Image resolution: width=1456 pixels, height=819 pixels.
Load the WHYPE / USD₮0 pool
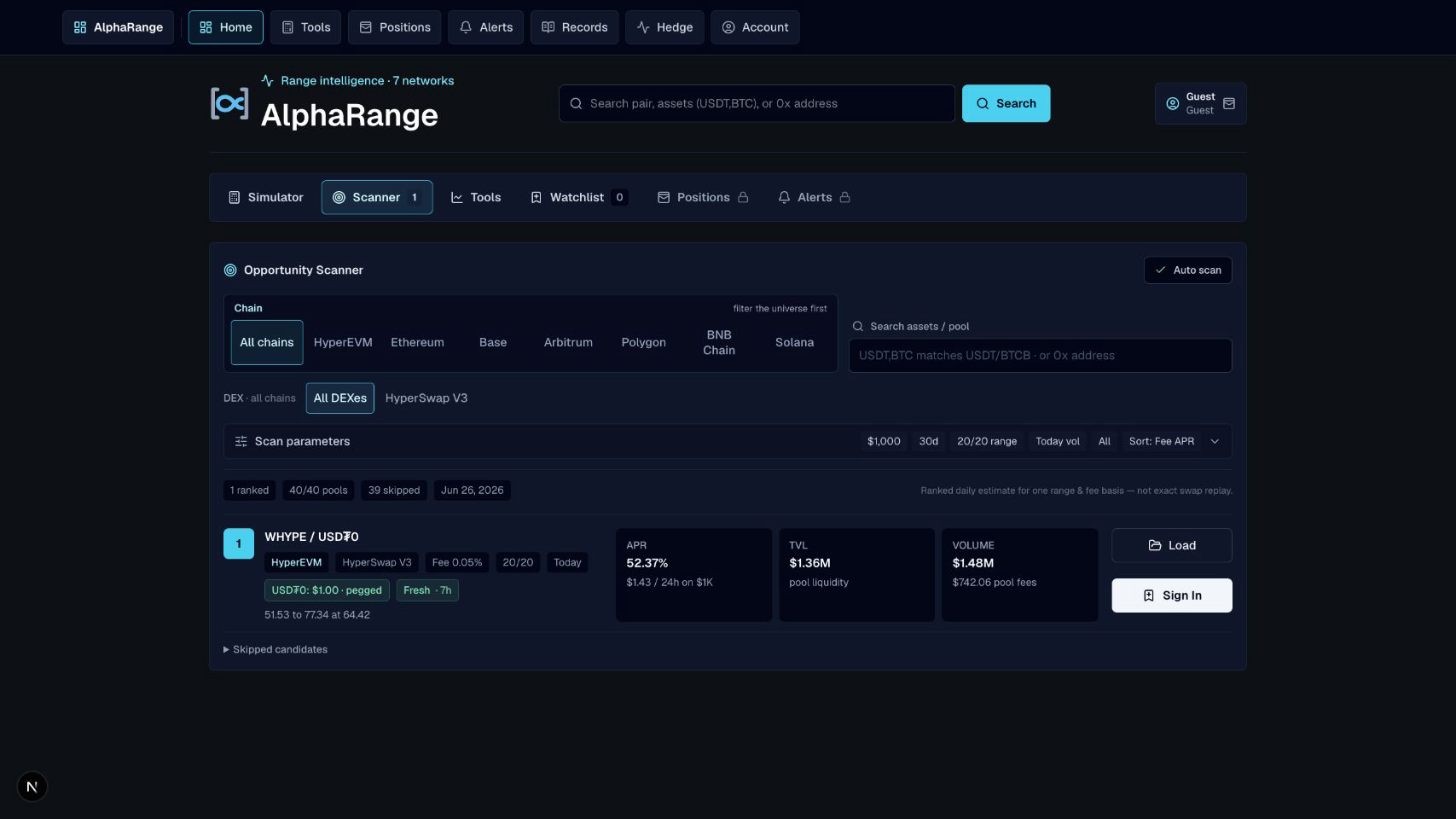tap(1171, 545)
